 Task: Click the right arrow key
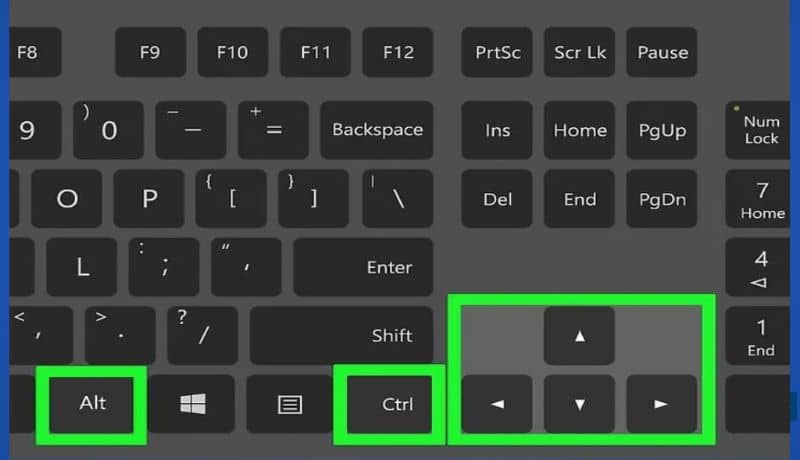coord(661,404)
